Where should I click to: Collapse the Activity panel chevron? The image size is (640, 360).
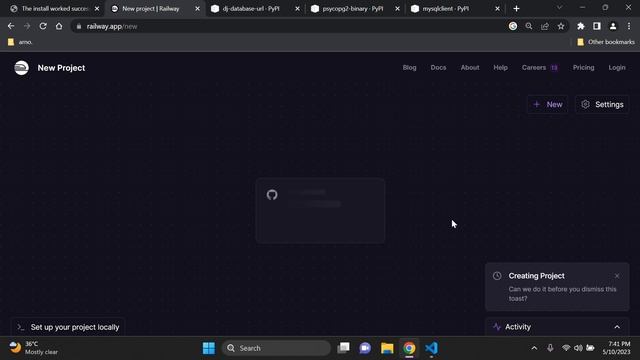click(617, 327)
